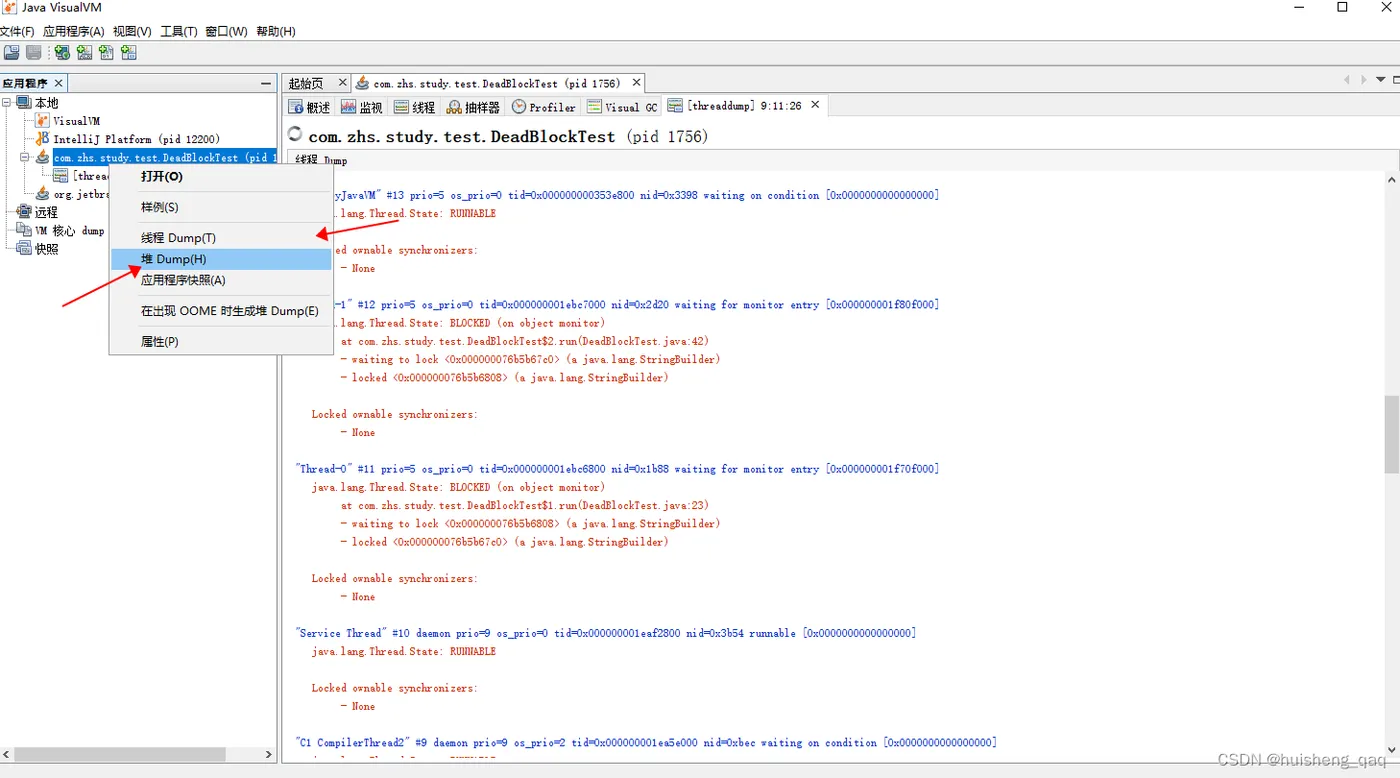Viewport: 1400px width, 778px height.
Task: Minimize the 应用程序 panel
Action: pyautogui.click(x=265, y=84)
